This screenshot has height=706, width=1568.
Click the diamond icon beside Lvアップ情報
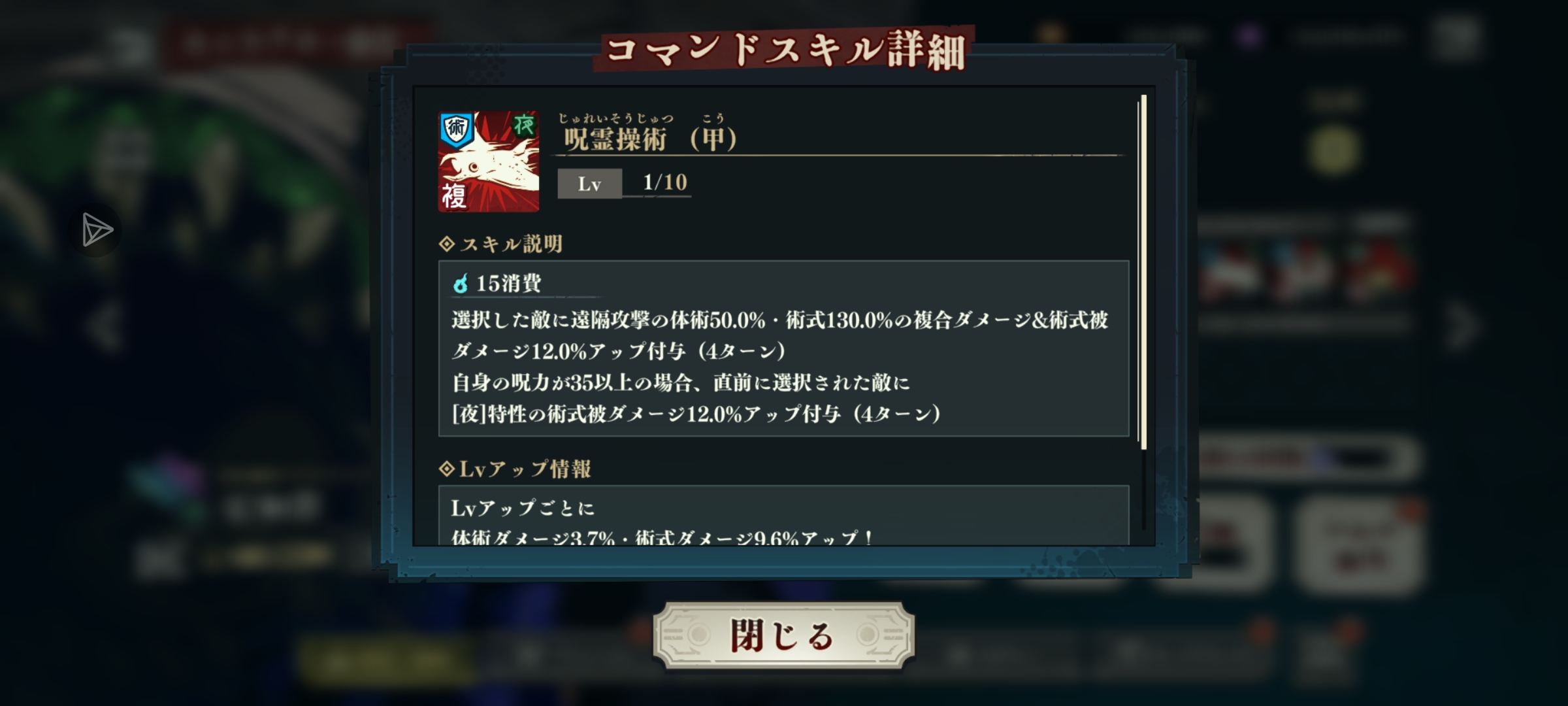tap(447, 469)
